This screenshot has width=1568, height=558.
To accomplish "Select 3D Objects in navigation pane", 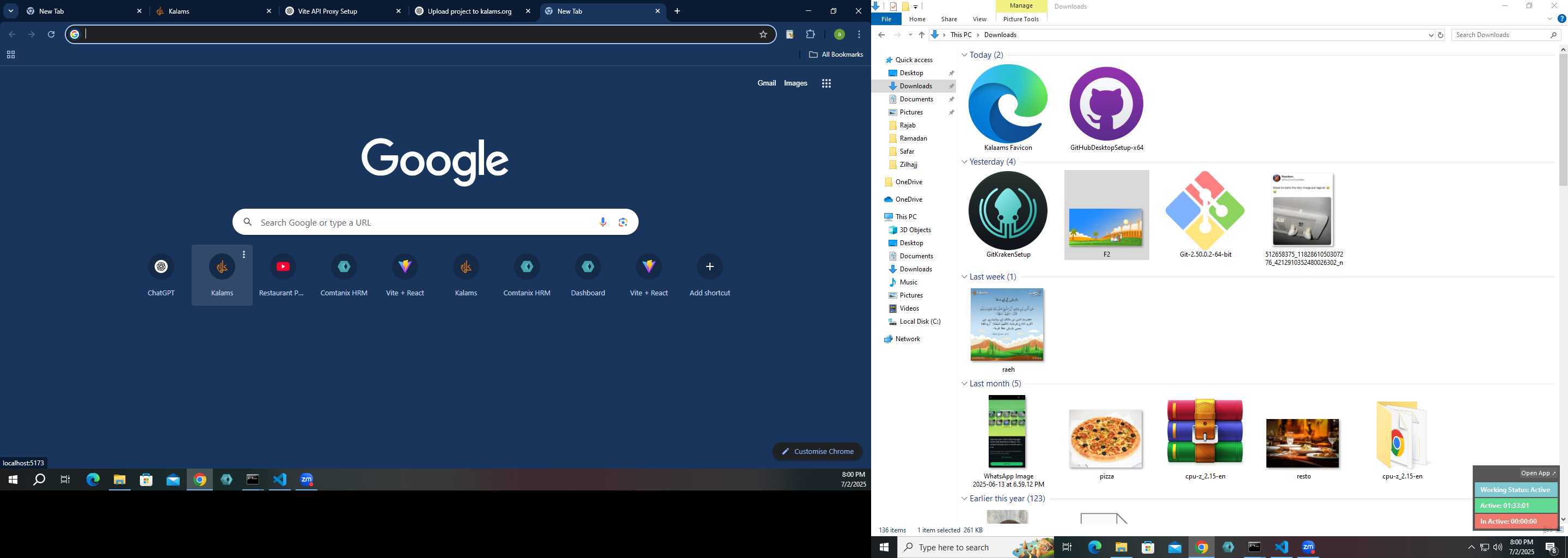I will pyautogui.click(x=915, y=231).
